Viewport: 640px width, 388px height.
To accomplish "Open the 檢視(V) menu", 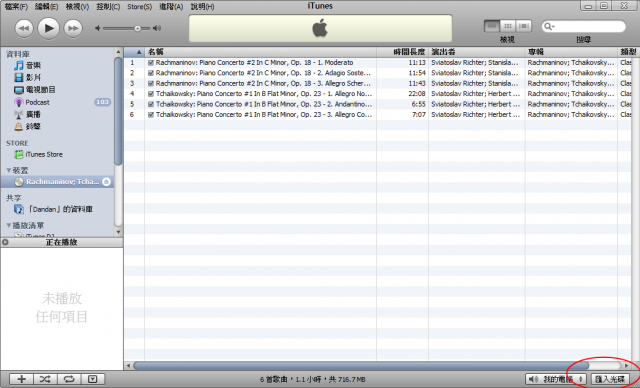I will point(77,7).
